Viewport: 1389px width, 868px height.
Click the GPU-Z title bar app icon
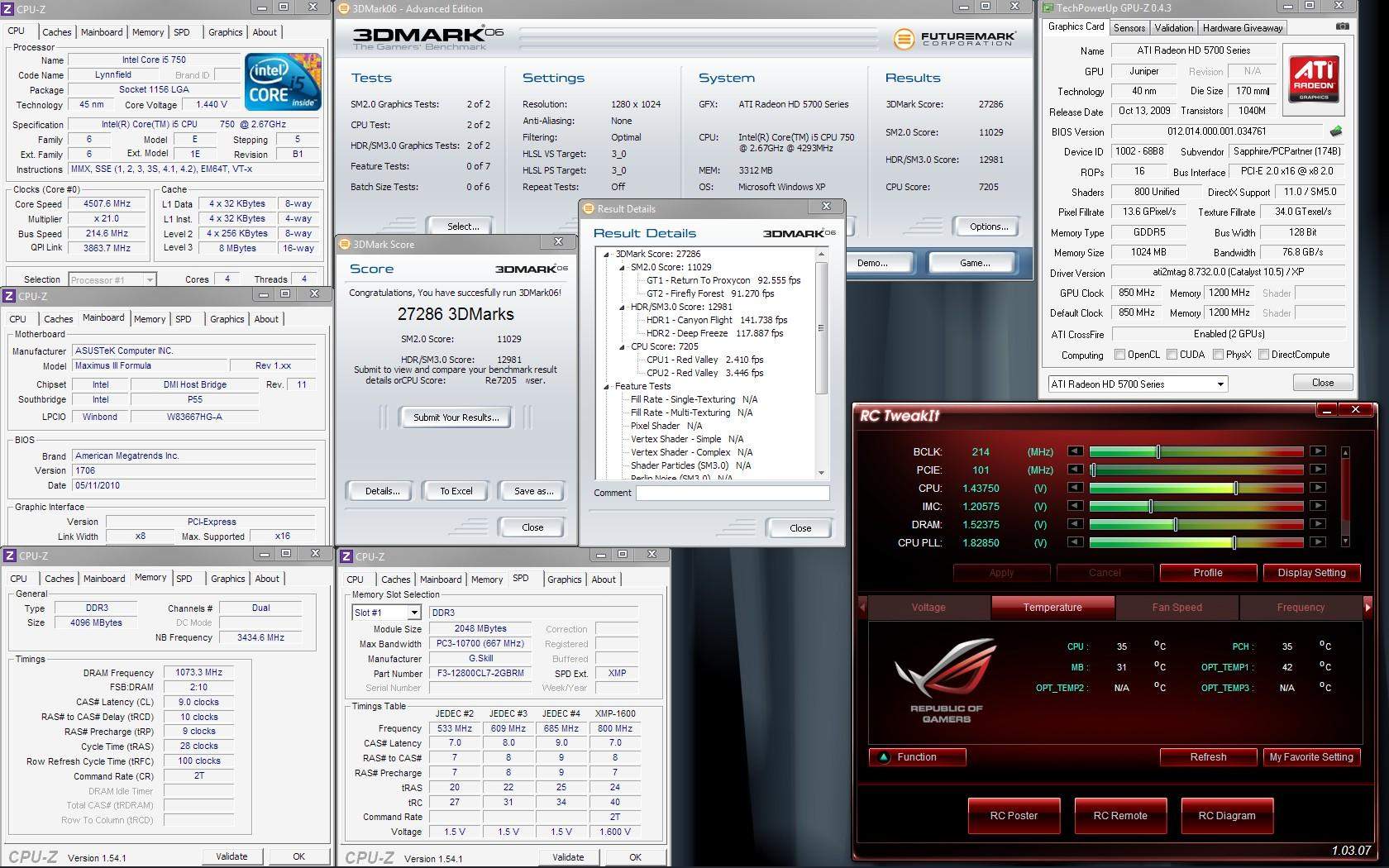1047,8
